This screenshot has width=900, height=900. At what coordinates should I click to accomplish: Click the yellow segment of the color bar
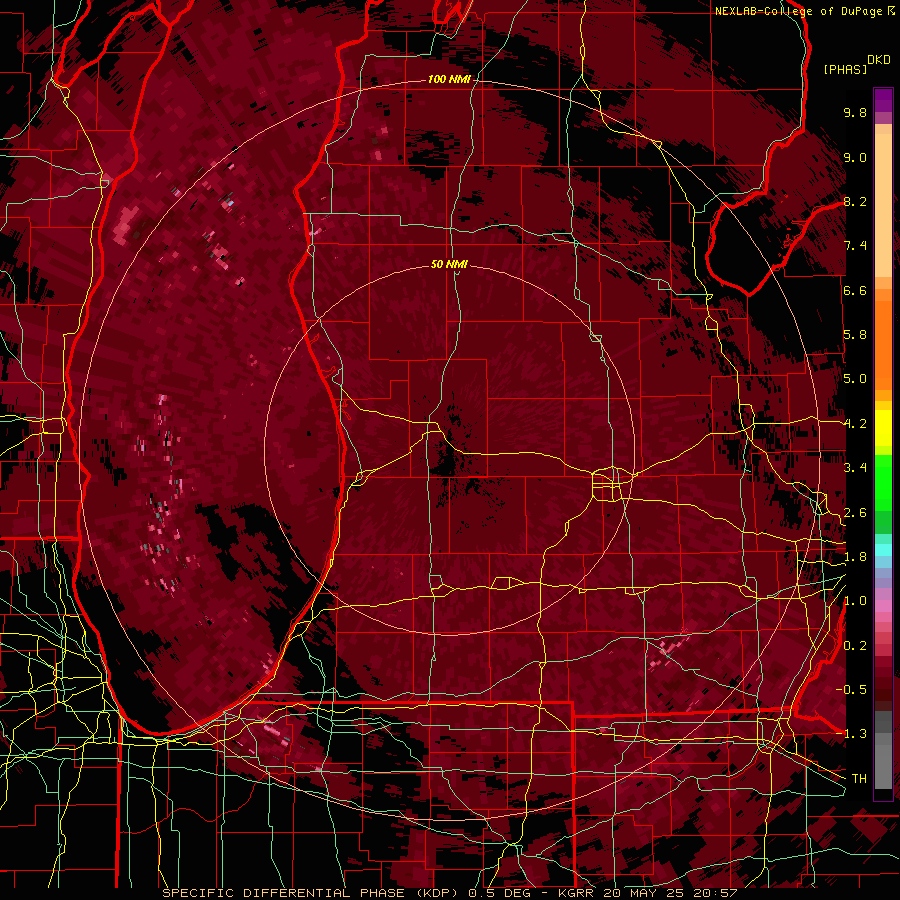point(883,428)
